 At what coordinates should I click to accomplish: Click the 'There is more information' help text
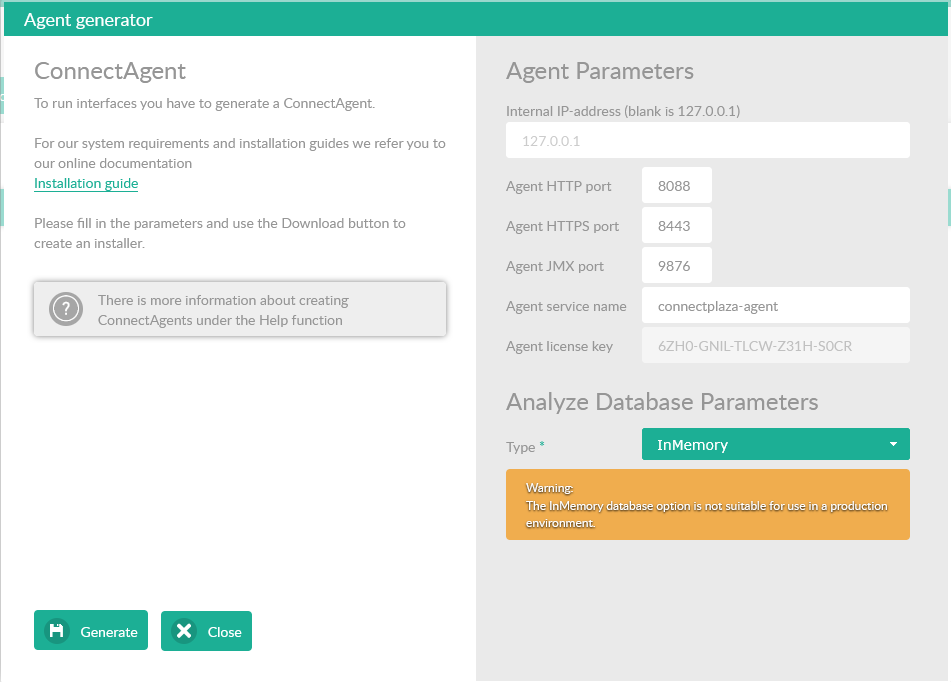[x=223, y=310]
